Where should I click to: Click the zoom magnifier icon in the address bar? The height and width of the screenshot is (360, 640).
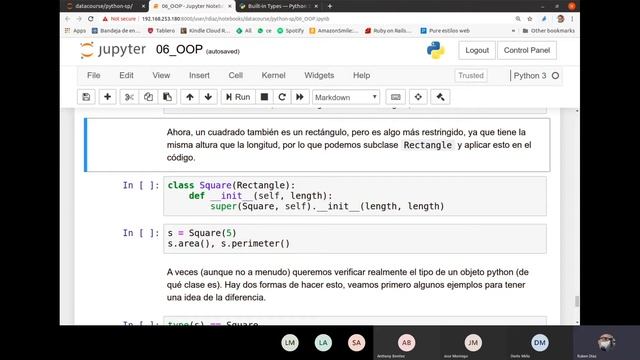[518, 19]
